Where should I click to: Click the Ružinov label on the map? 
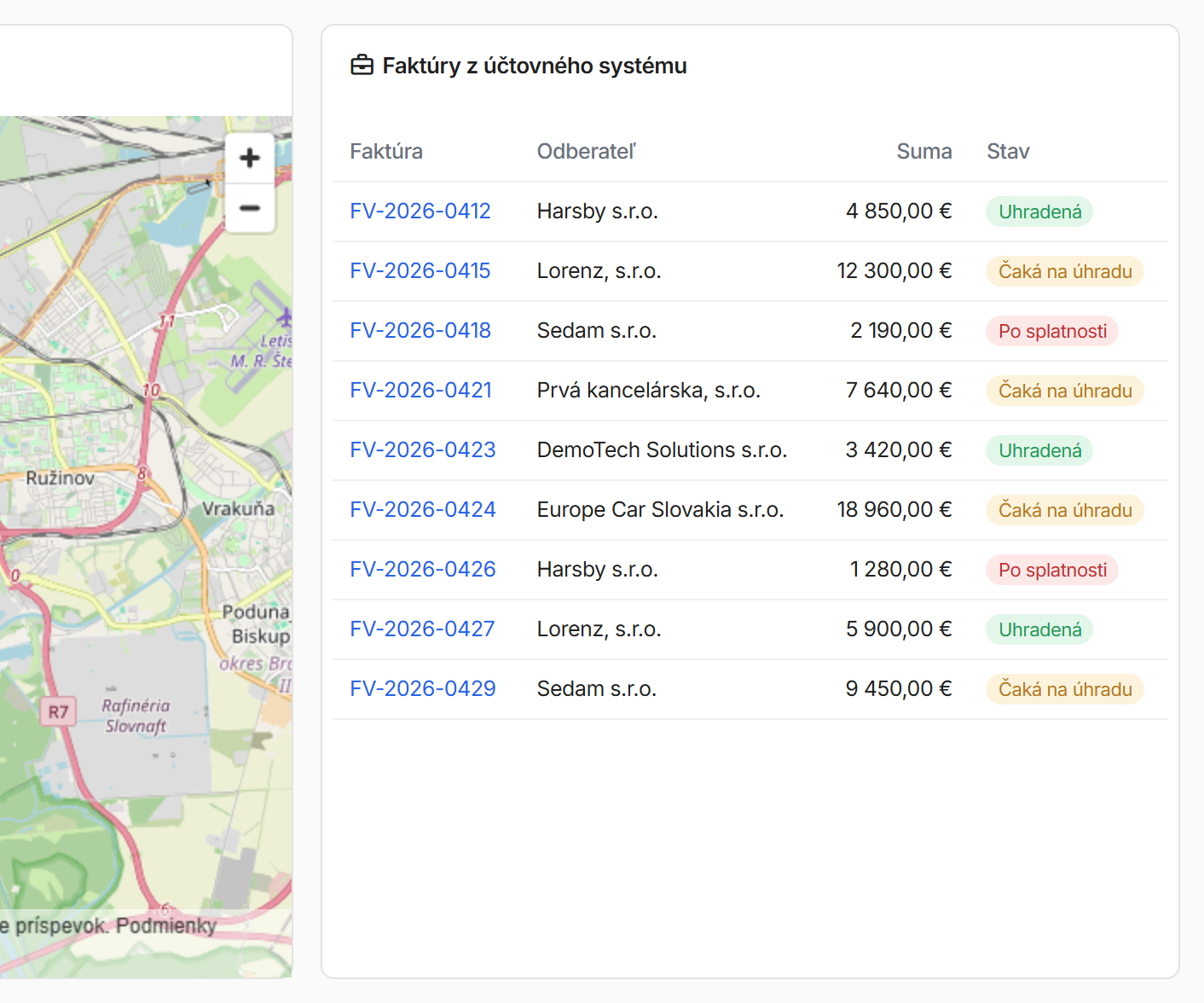pos(60,478)
